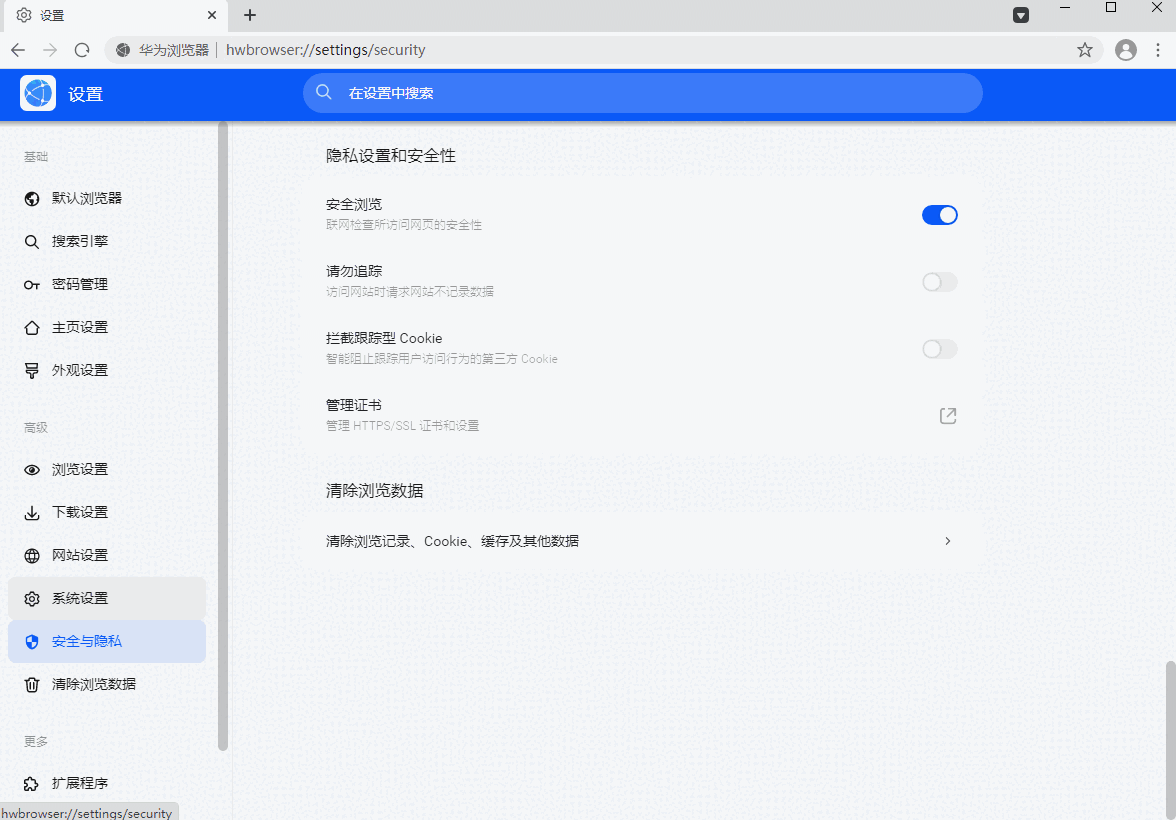Select 扩展程序 in the sidebar
1176x820 pixels.
click(80, 784)
